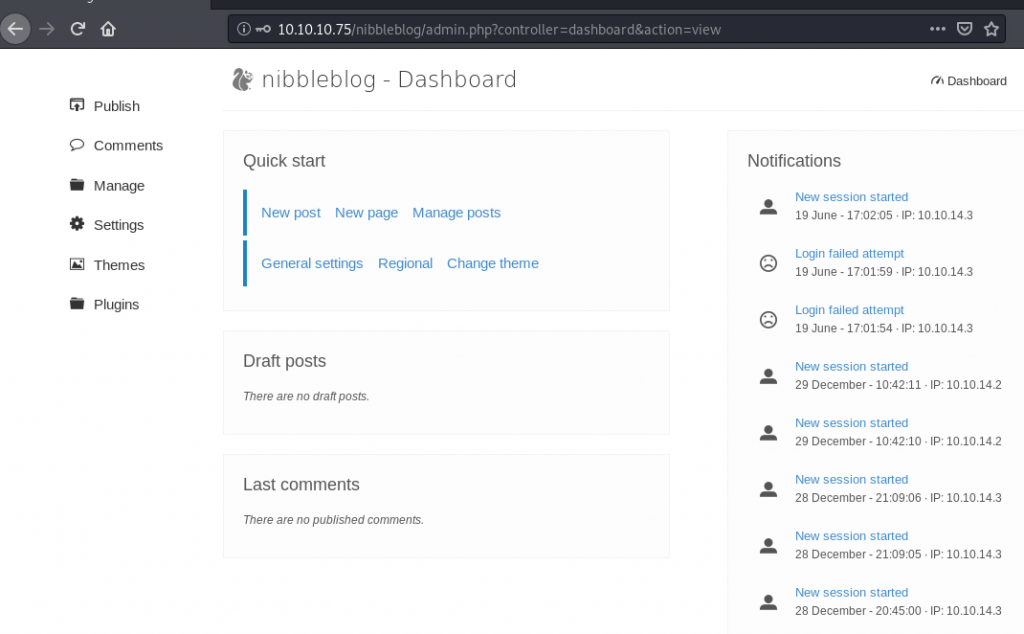1024x634 pixels.
Task: Open the Plugins menu
Action: [116, 304]
